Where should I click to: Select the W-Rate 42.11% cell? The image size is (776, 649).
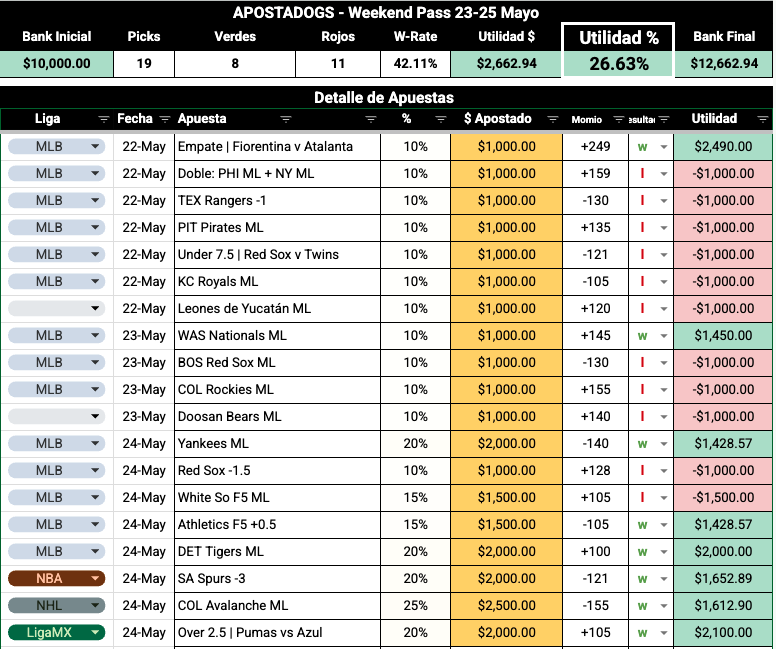coord(415,64)
